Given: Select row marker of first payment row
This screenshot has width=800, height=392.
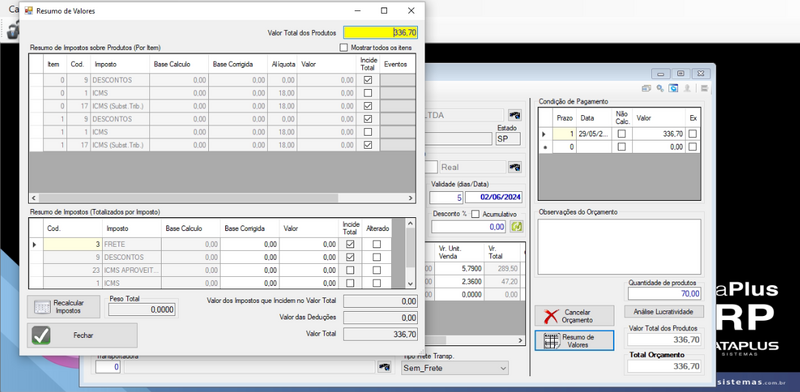Looking at the screenshot, I should pos(545,134).
